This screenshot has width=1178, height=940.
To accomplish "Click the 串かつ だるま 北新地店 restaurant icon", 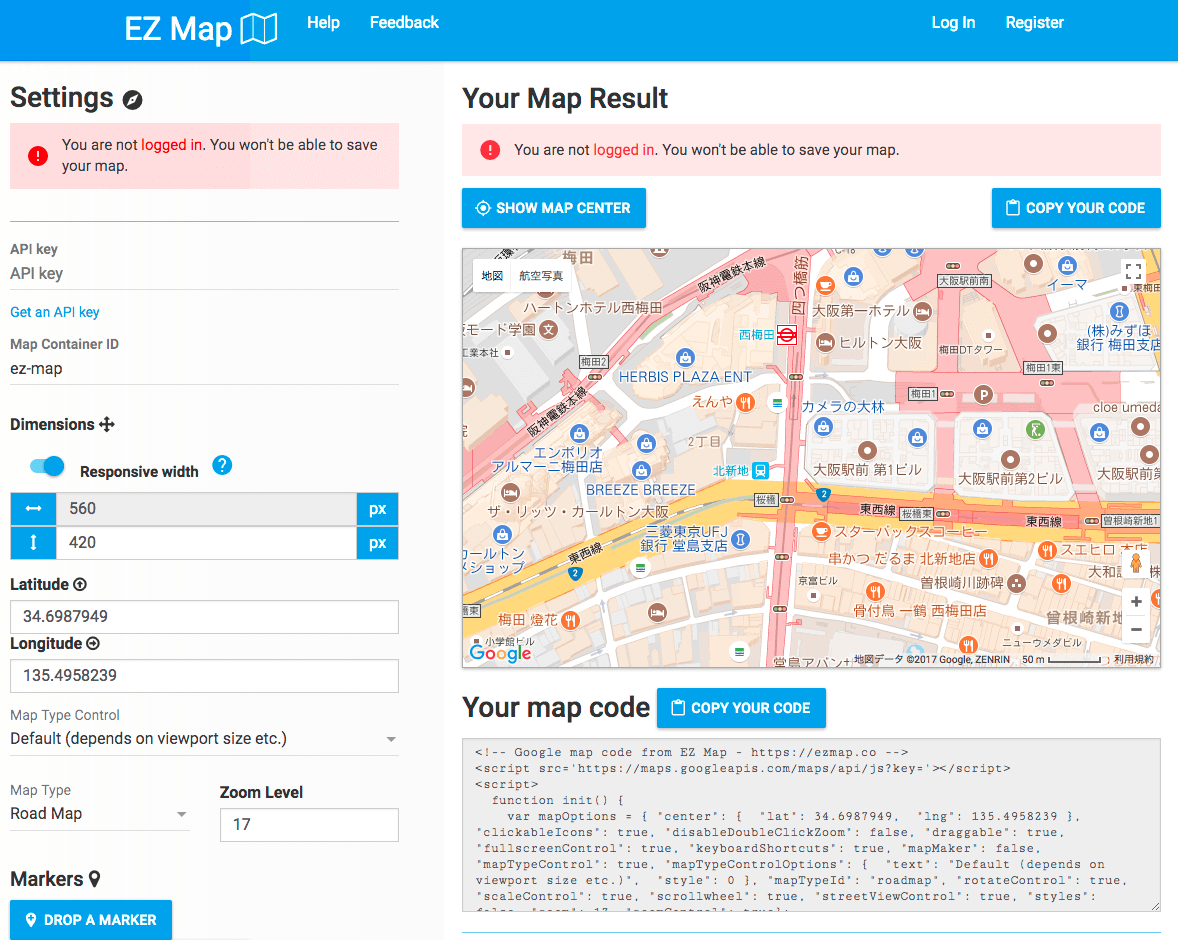I will point(989,558).
